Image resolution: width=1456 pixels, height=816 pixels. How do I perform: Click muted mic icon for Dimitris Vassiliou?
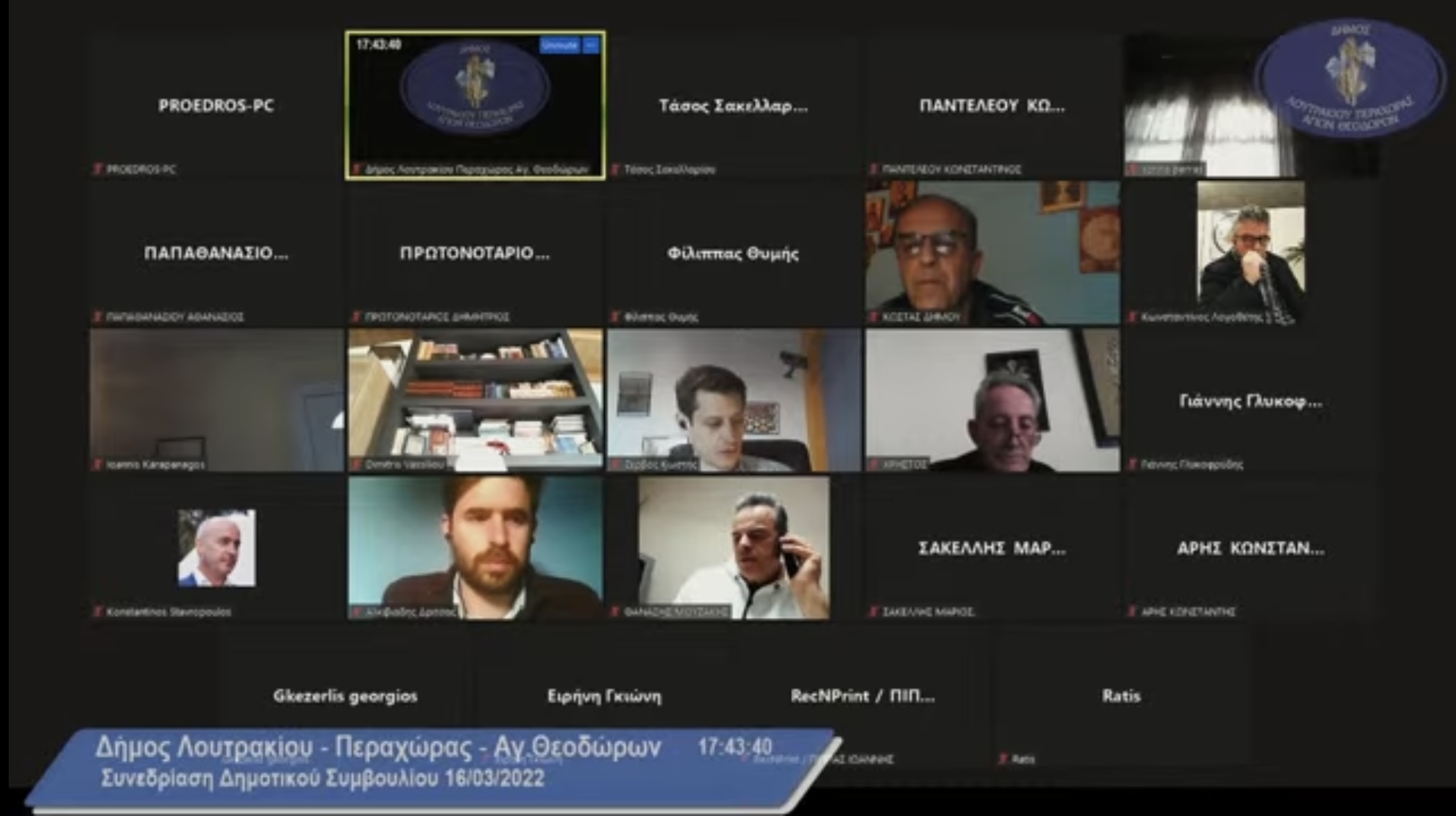point(357,464)
